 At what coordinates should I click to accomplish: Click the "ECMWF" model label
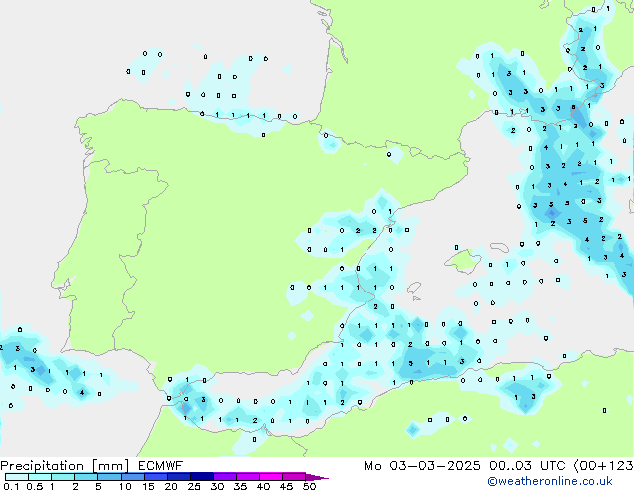click(x=161, y=466)
